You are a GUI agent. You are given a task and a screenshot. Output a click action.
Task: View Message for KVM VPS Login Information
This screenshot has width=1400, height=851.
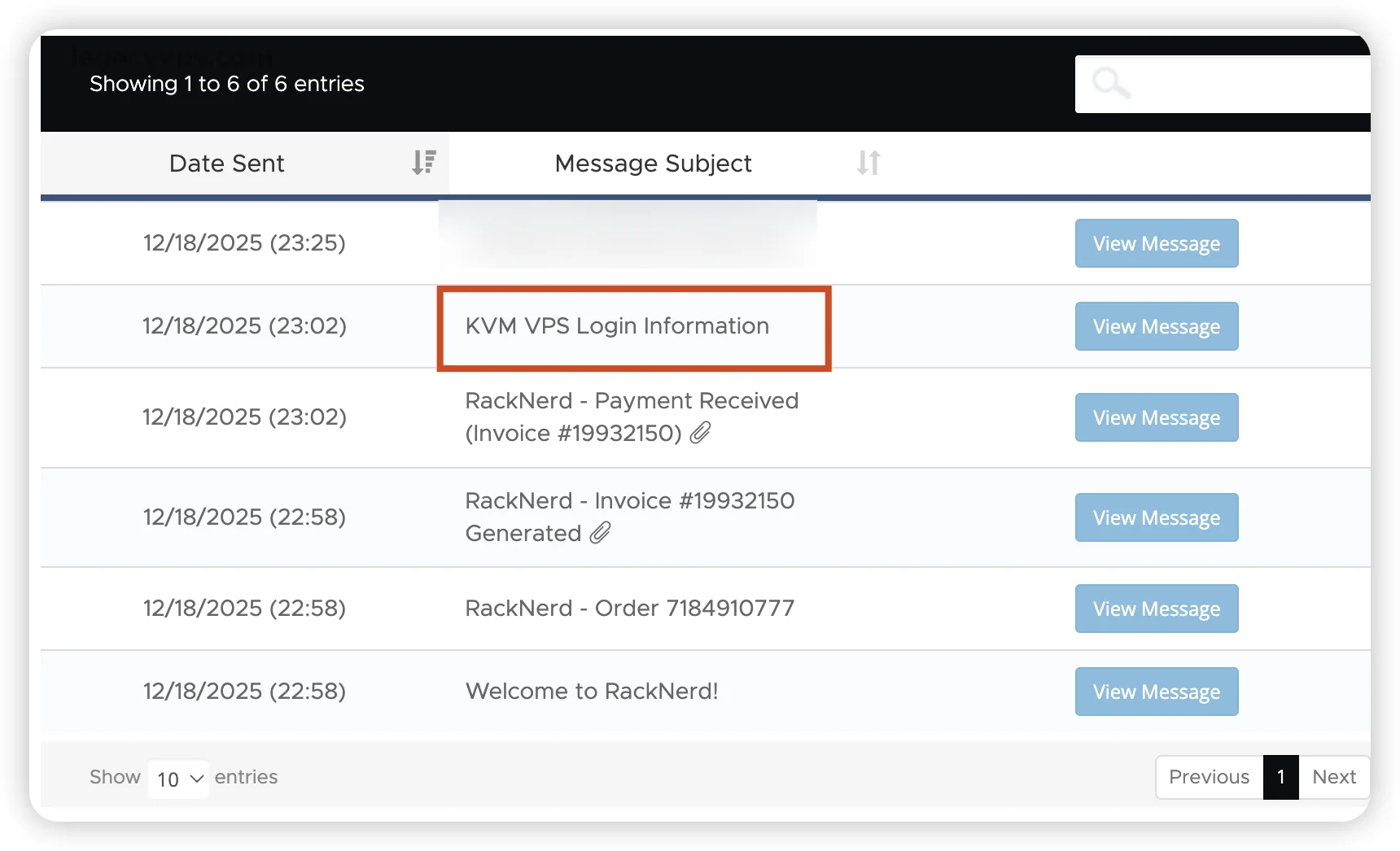pos(1156,326)
